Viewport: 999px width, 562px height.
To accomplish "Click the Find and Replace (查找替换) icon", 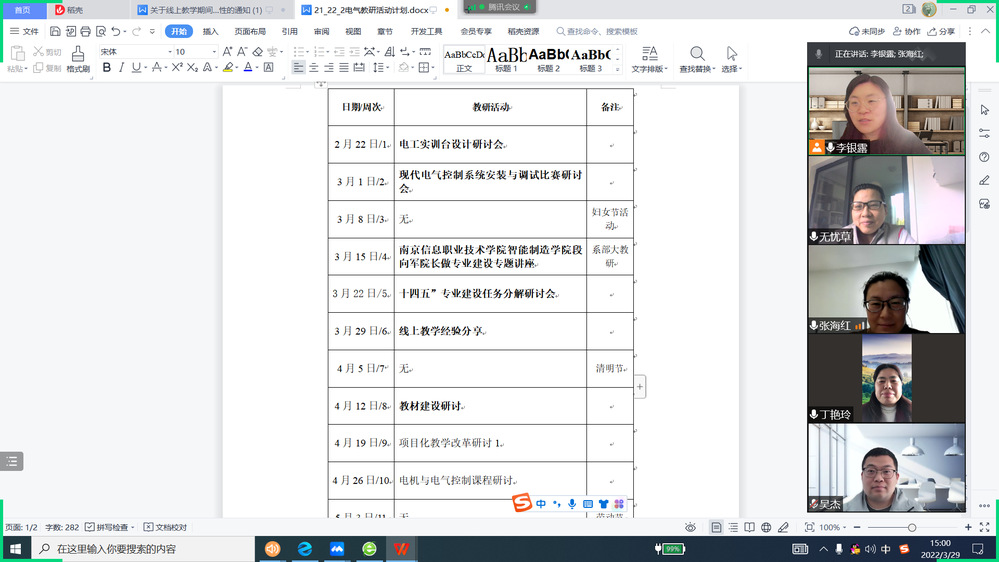I will point(696,58).
